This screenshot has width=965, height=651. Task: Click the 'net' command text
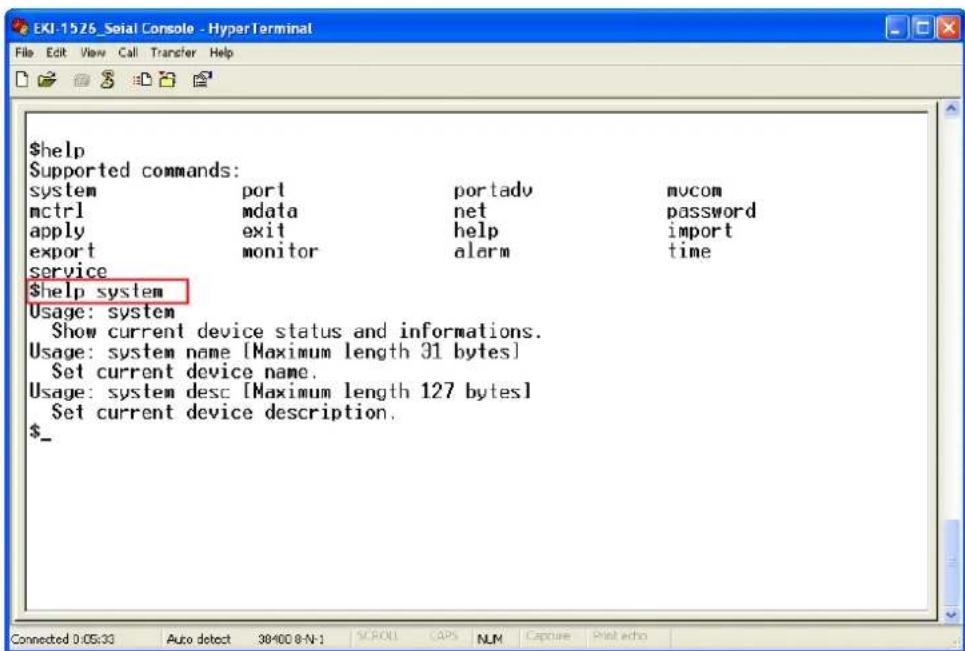[470, 211]
